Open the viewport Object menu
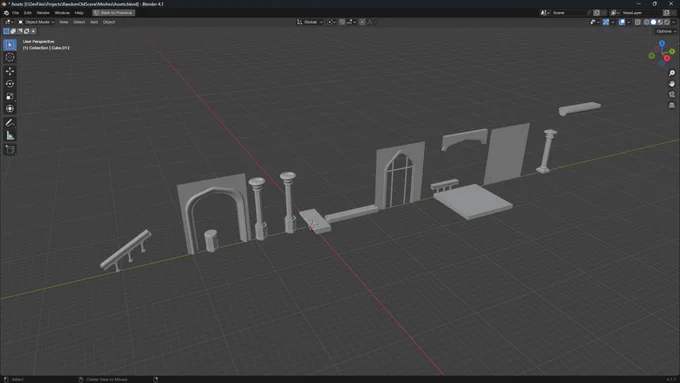Screen dimensions: 680x383 pos(109,22)
